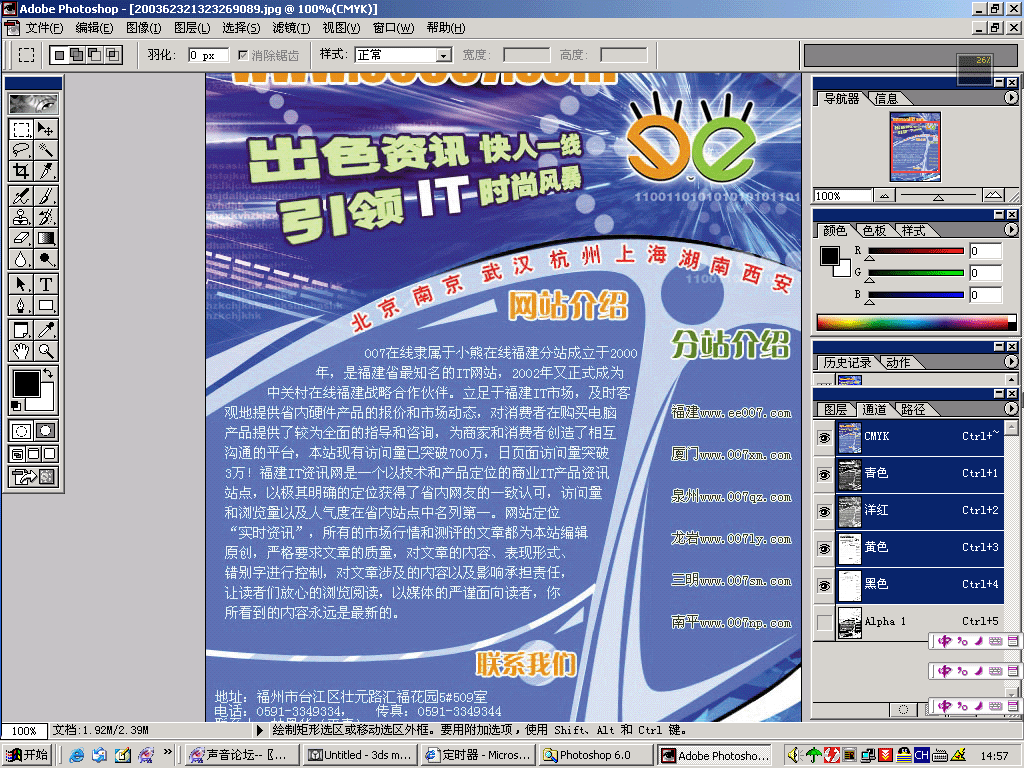The width and height of the screenshot is (1024, 768).
Task: Choose the Clone Stamp tool
Action: click(22, 217)
